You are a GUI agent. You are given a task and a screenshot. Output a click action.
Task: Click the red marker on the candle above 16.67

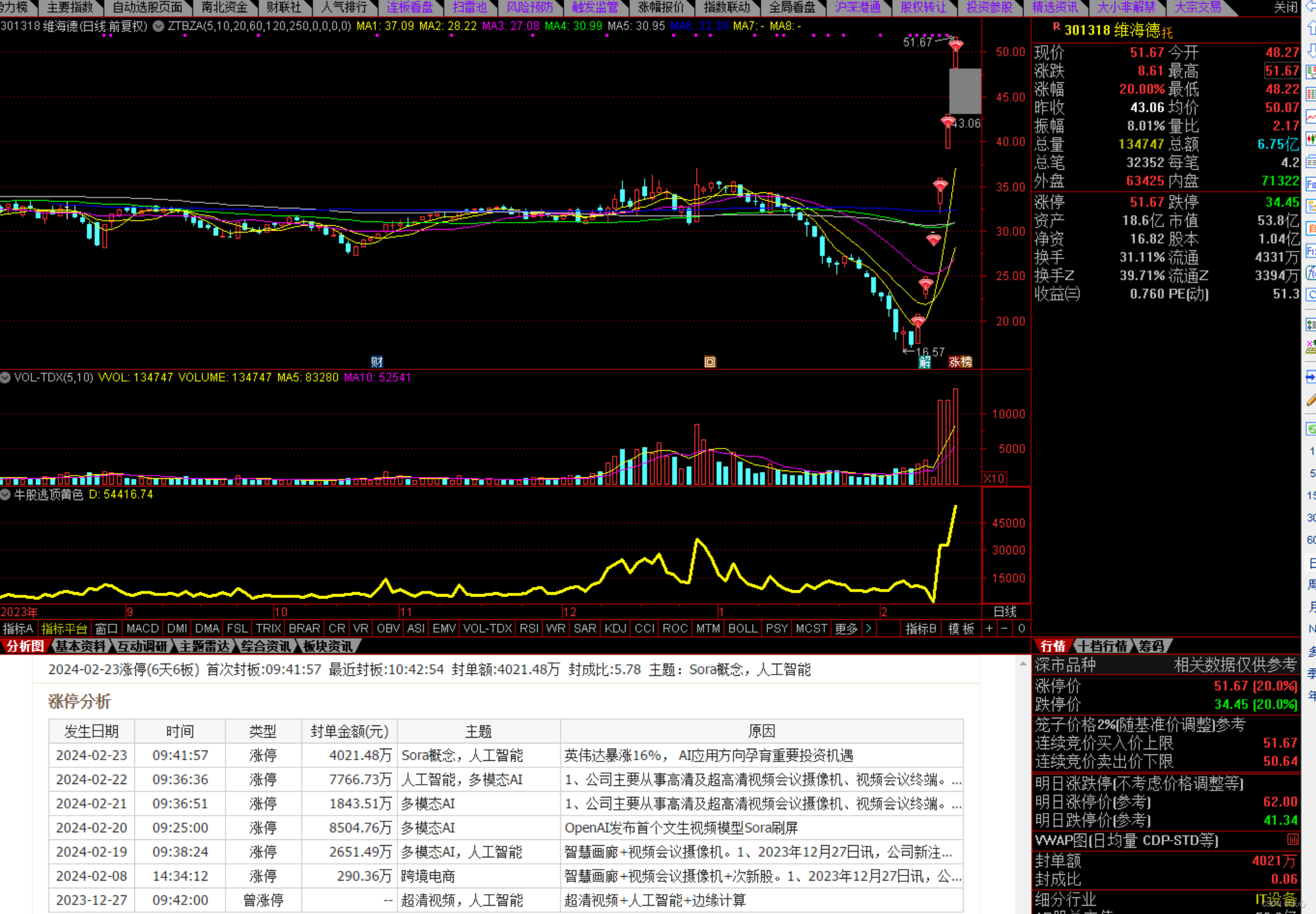click(918, 321)
